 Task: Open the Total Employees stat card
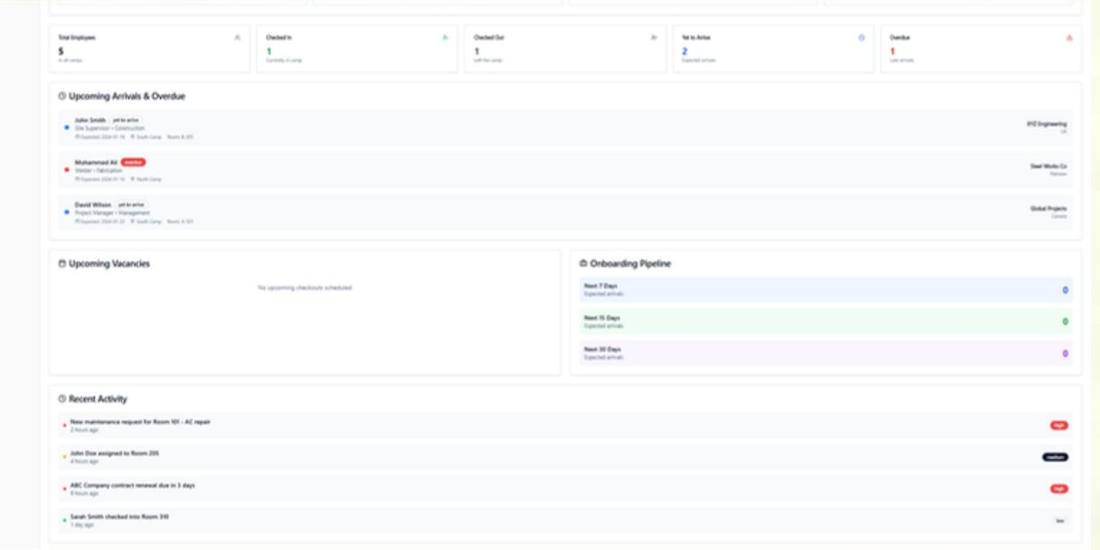(149, 49)
